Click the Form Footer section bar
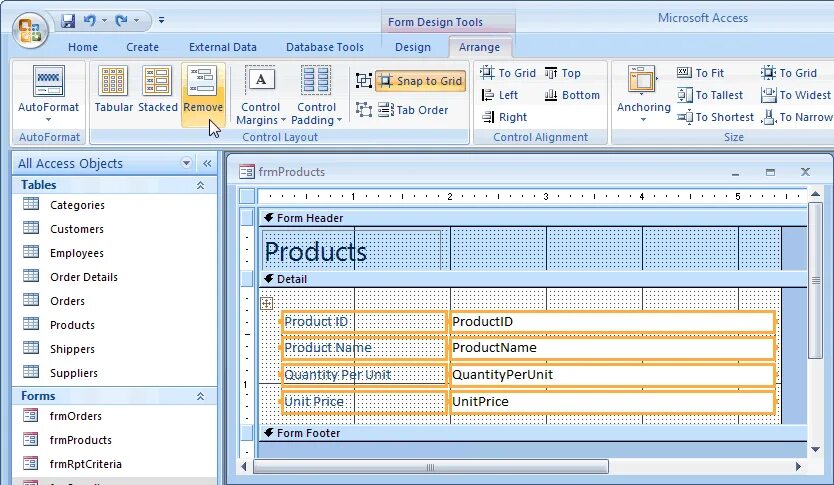This screenshot has height=485, width=834. 532,433
